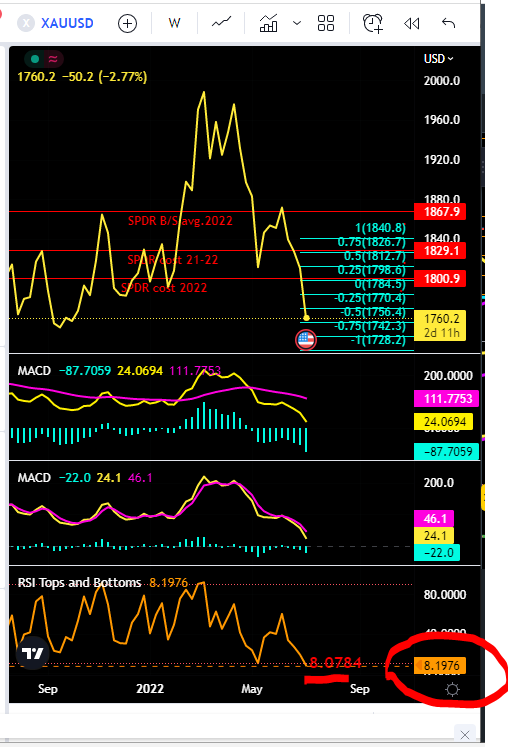Click the 1867.9 red price label
The image size is (508, 747).
click(440, 212)
